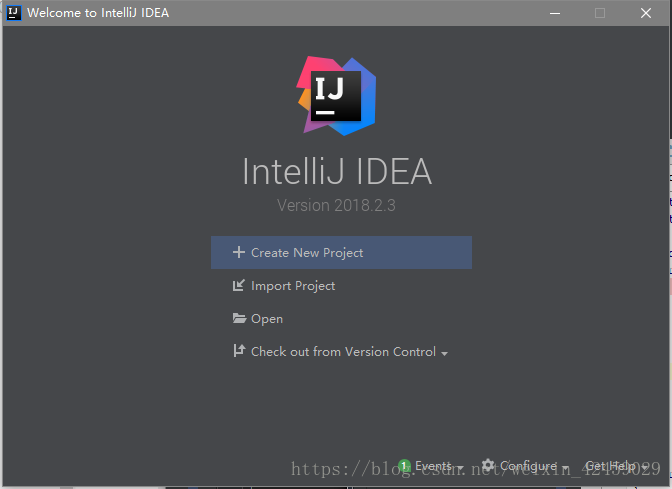The height and width of the screenshot is (489, 672).
Task: Click the Configure gear icon
Action: (x=488, y=465)
